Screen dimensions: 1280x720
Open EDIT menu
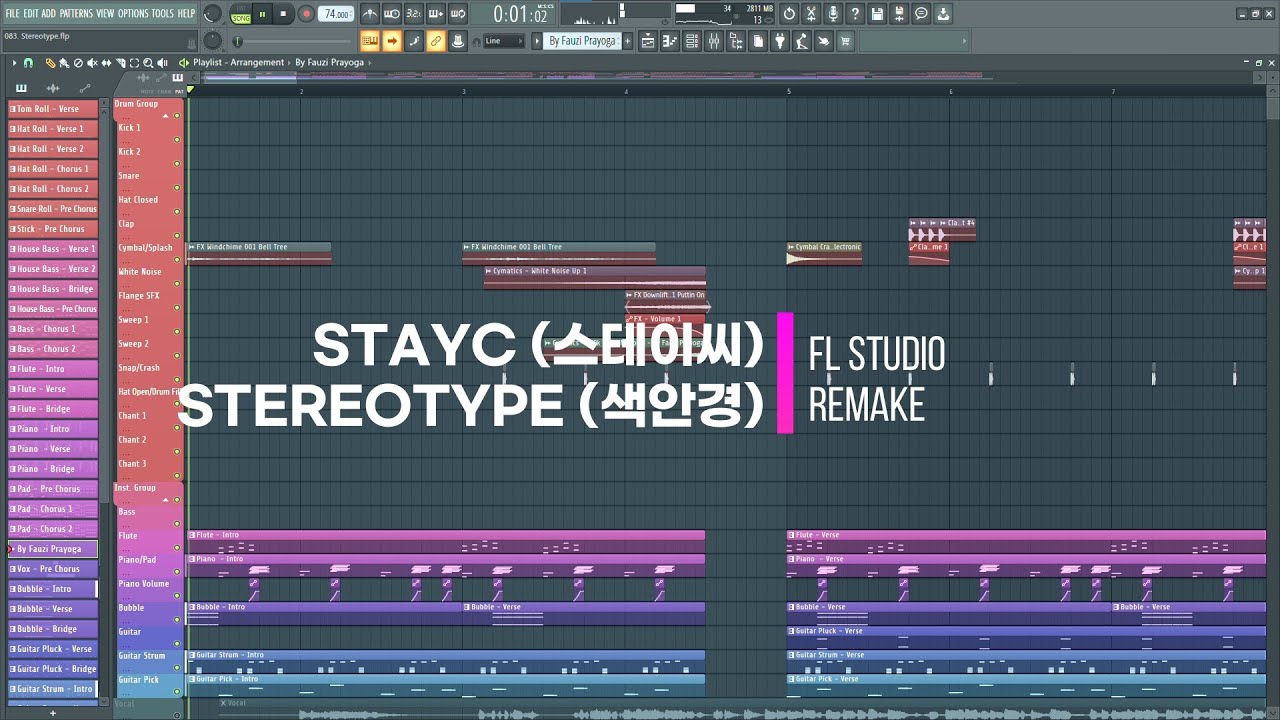(x=32, y=14)
